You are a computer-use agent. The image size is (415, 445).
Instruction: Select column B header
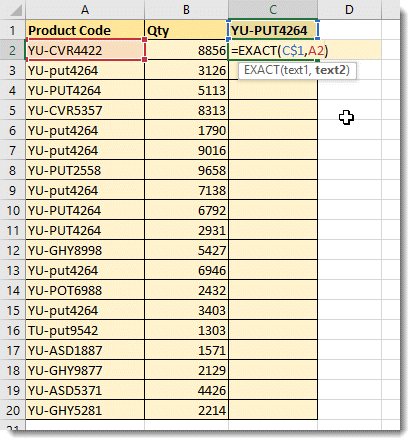pyautogui.click(x=186, y=9)
